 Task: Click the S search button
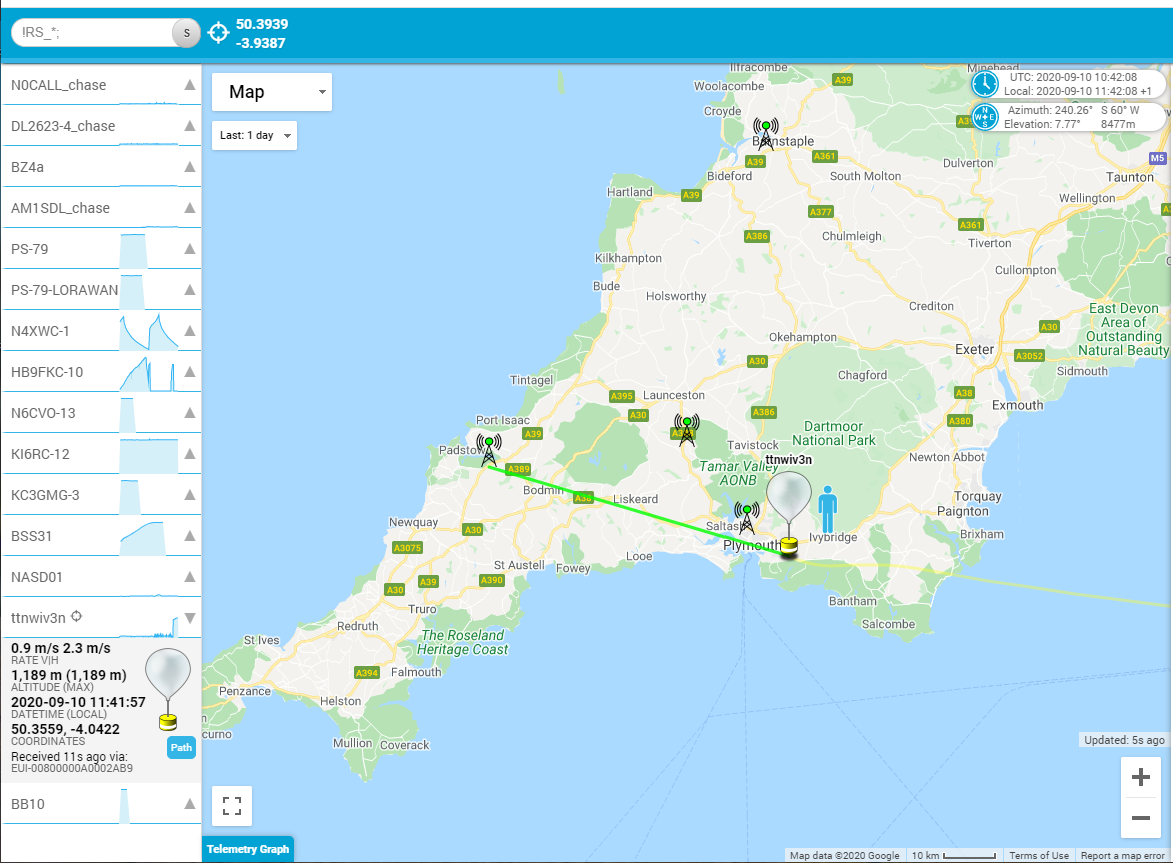(186, 33)
